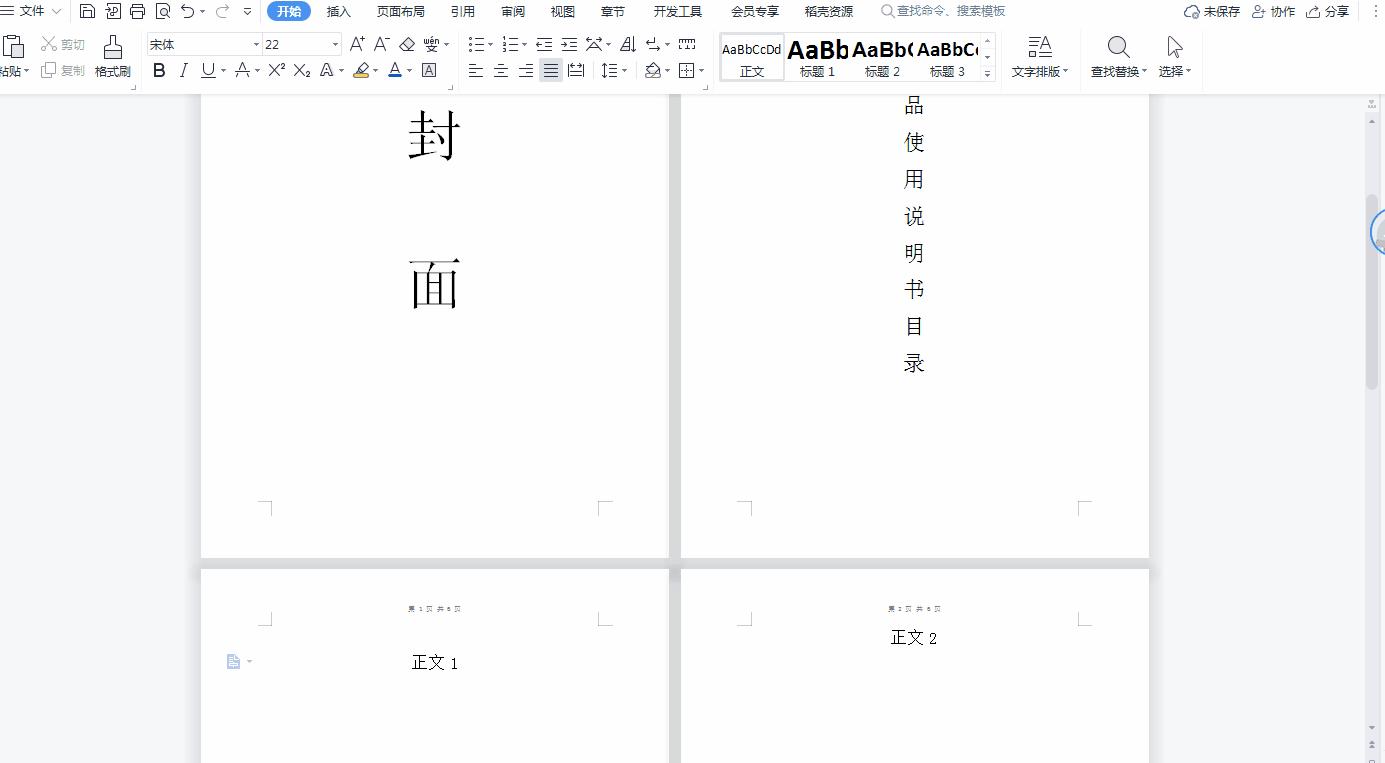Switch to the 插入 ribbon tab
The width and height of the screenshot is (1385, 763).
coord(338,11)
